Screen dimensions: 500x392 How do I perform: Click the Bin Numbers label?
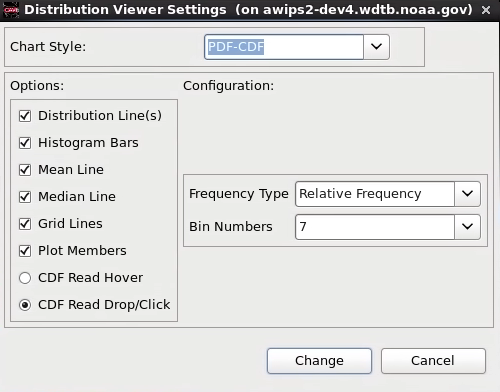pyautogui.click(x=231, y=227)
